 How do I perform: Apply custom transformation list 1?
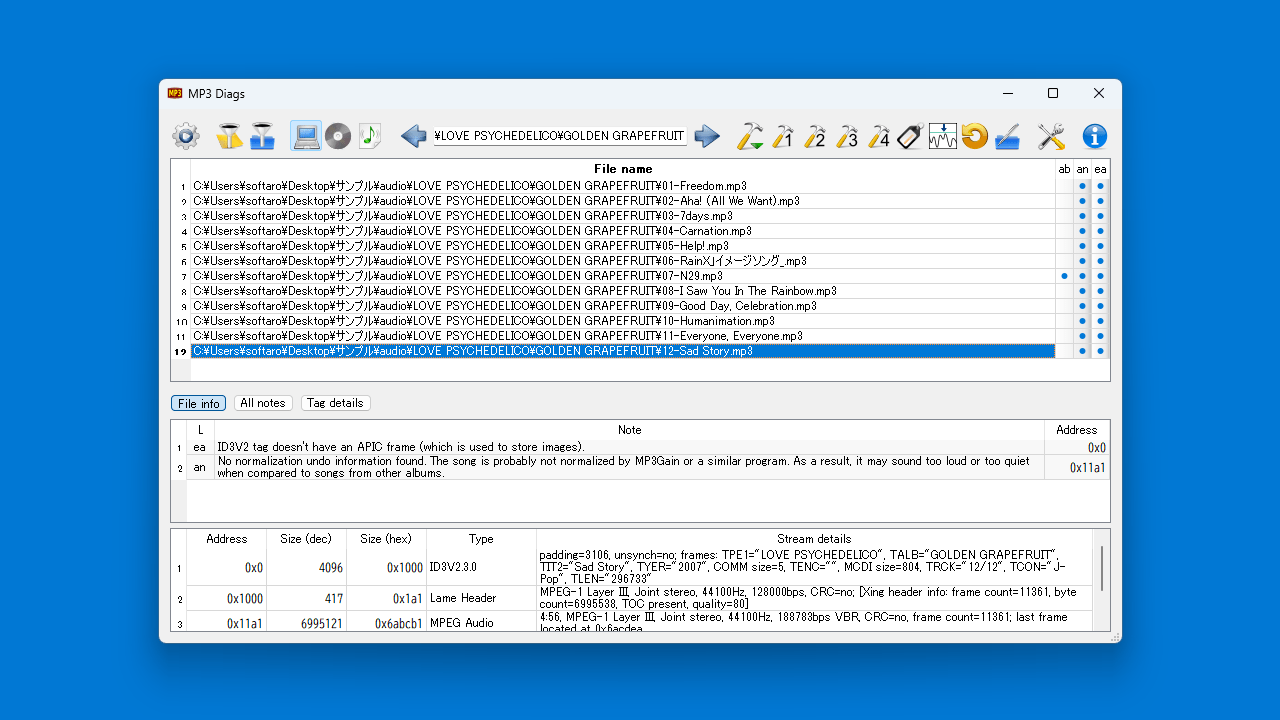coord(782,136)
